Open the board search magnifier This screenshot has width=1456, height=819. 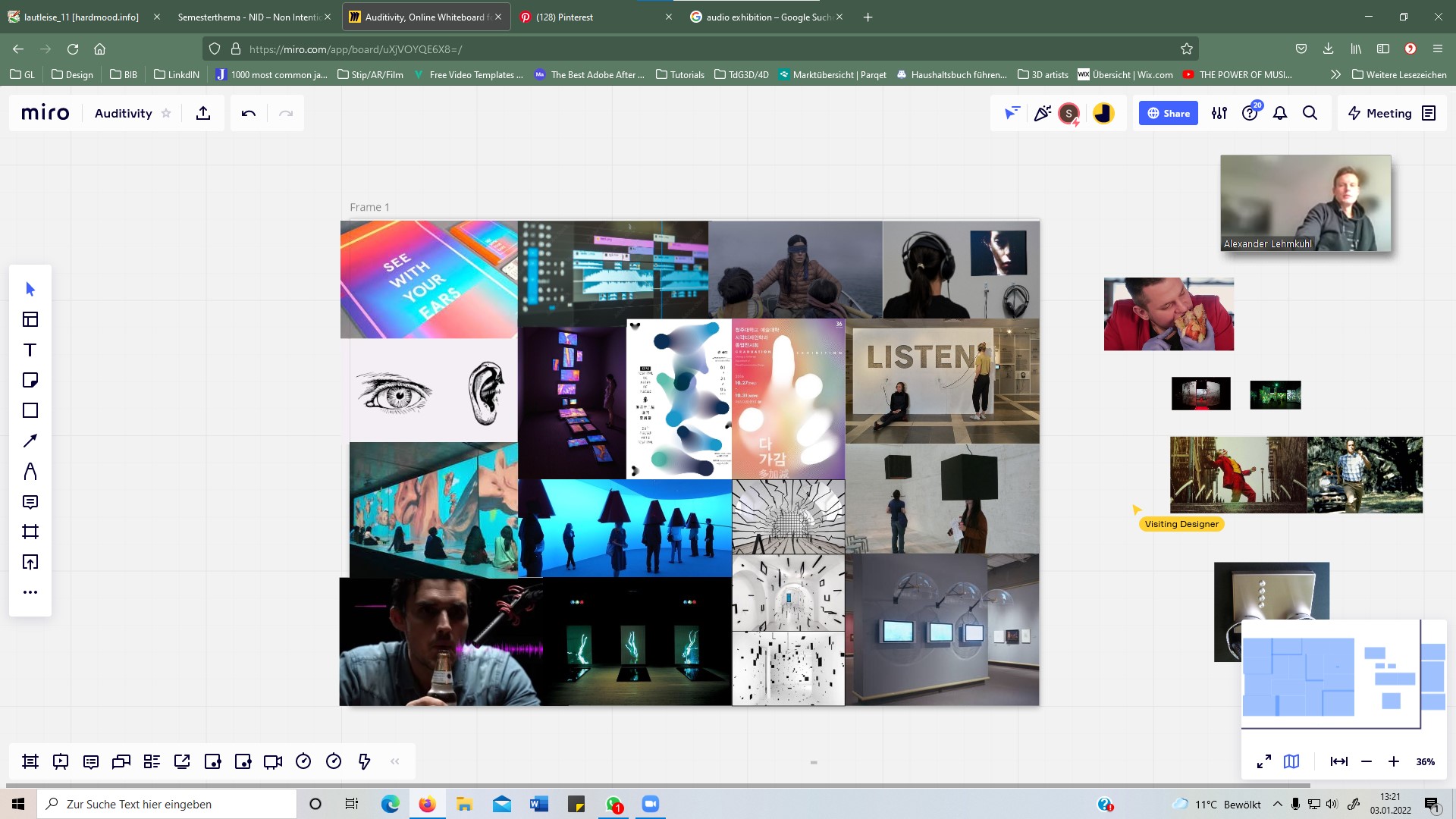tap(1310, 113)
